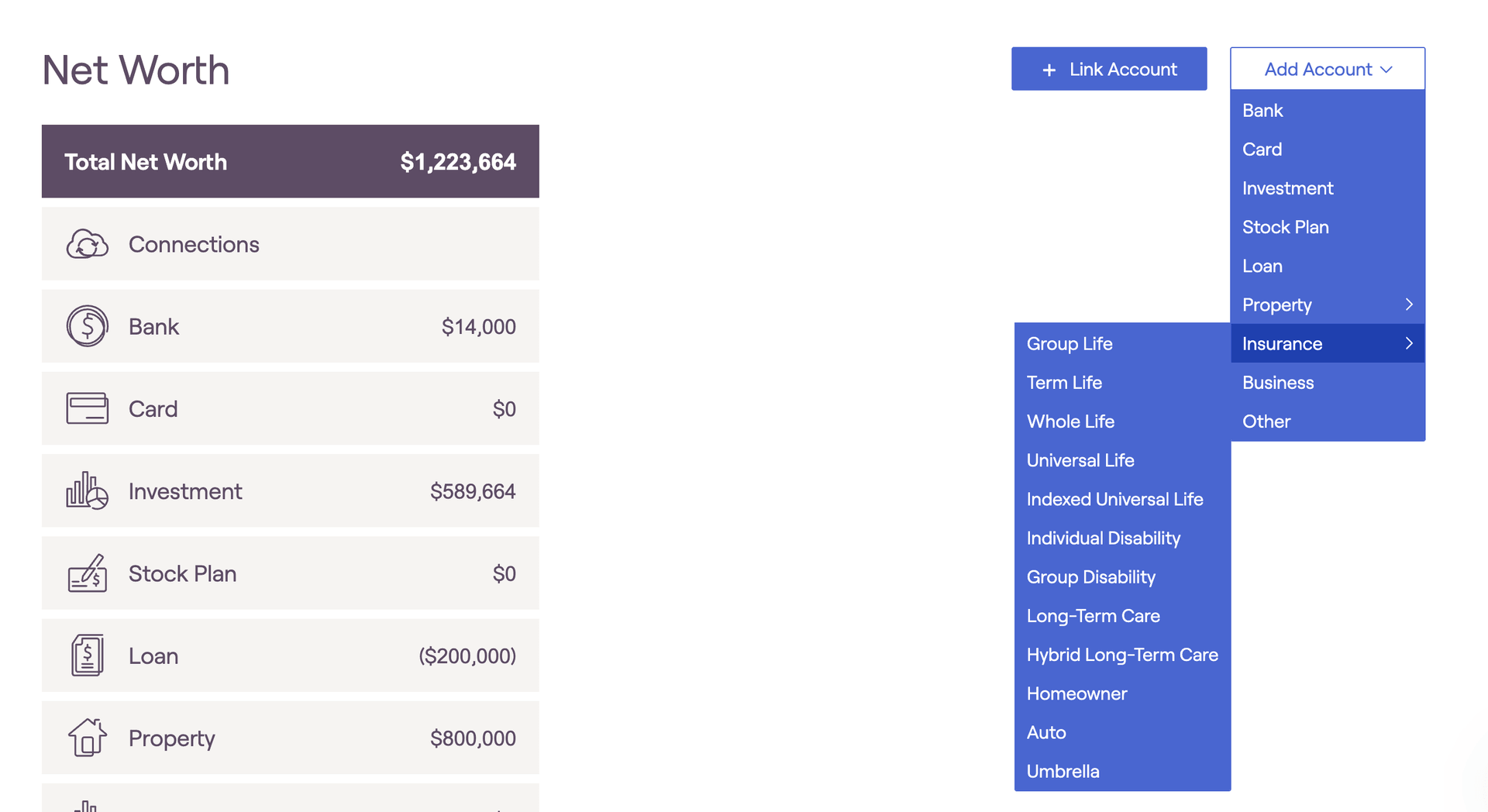Expand the Property submenu chevron
Screen dimensions: 1488x812
1408,304
